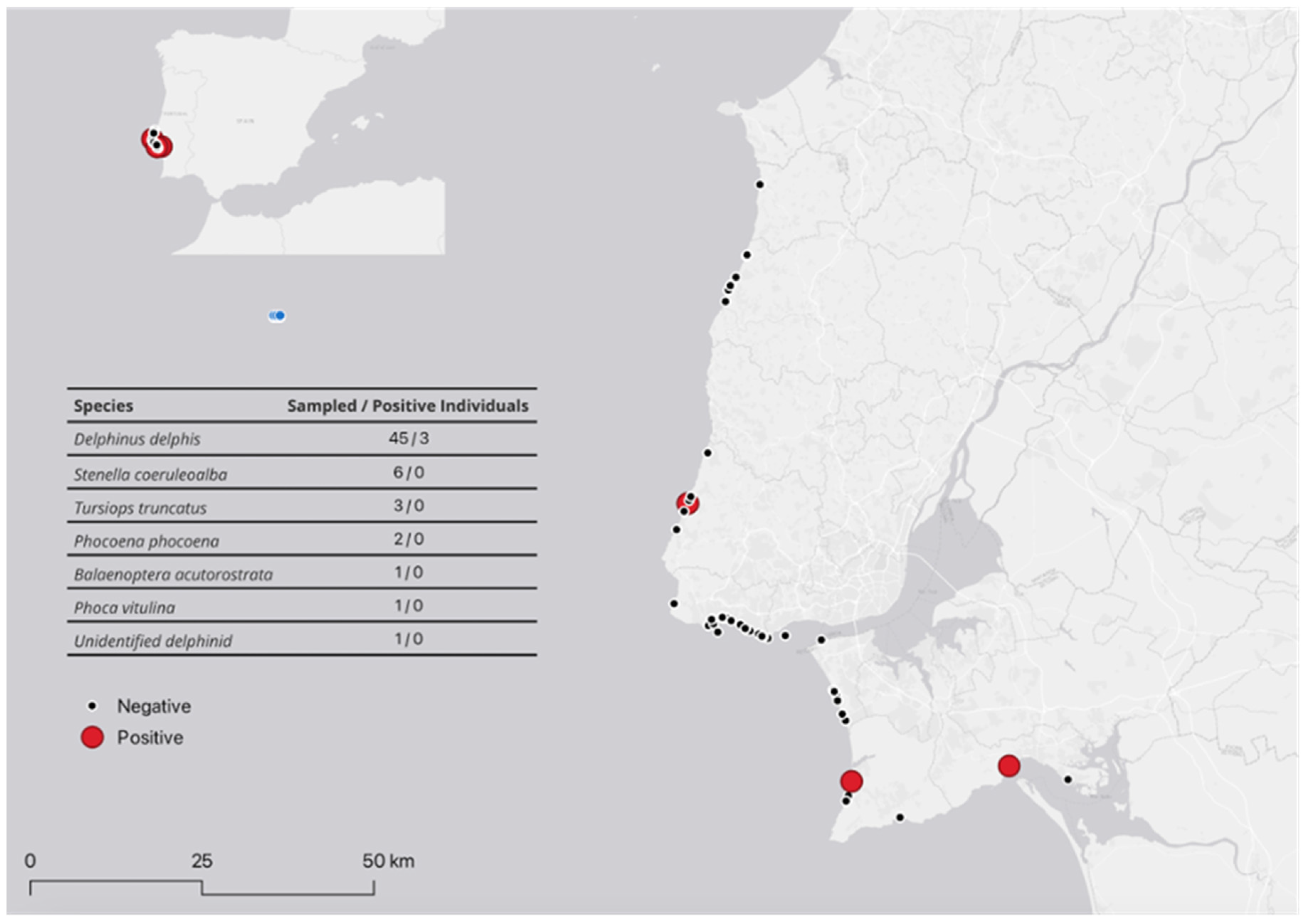Image resolution: width=1308 pixels, height=924 pixels.
Task: Click red positive marker on southwestern peninsula
Action: pyautogui.click(x=851, y=781)
